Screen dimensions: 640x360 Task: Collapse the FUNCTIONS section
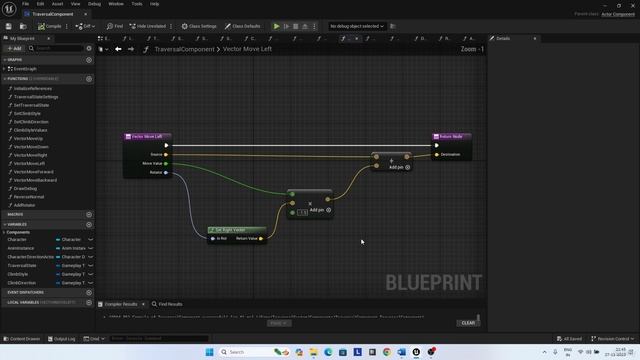[4, 79]
